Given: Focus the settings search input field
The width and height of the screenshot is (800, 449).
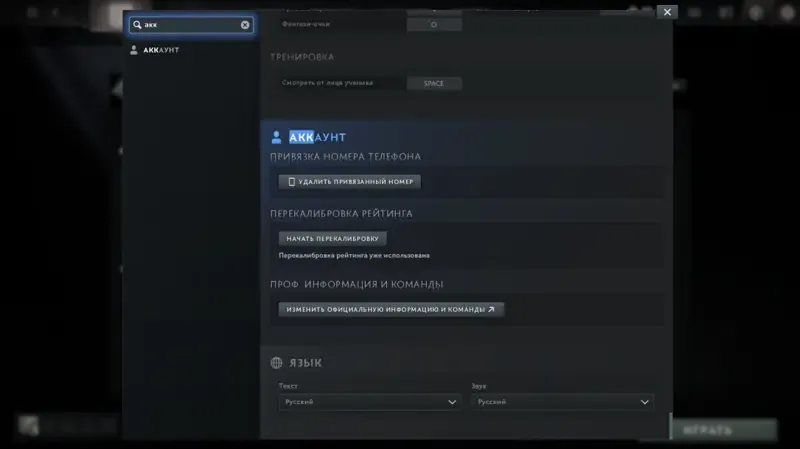Looking at the screenshot, I should pos(191,24).
